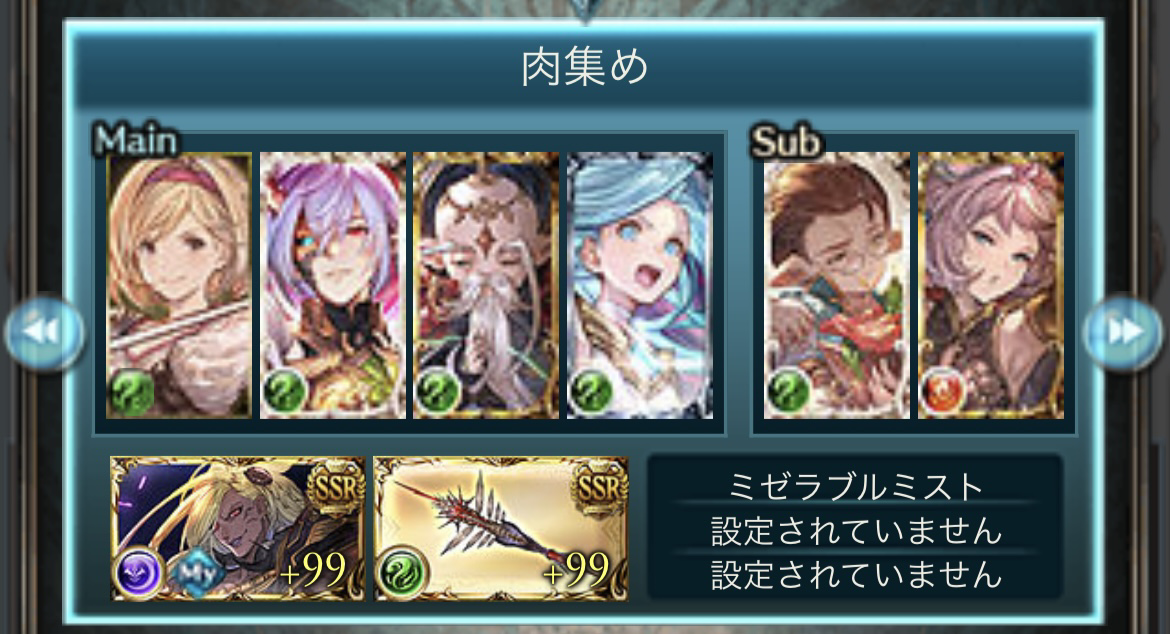Go to previous party with left arrow

44,332
